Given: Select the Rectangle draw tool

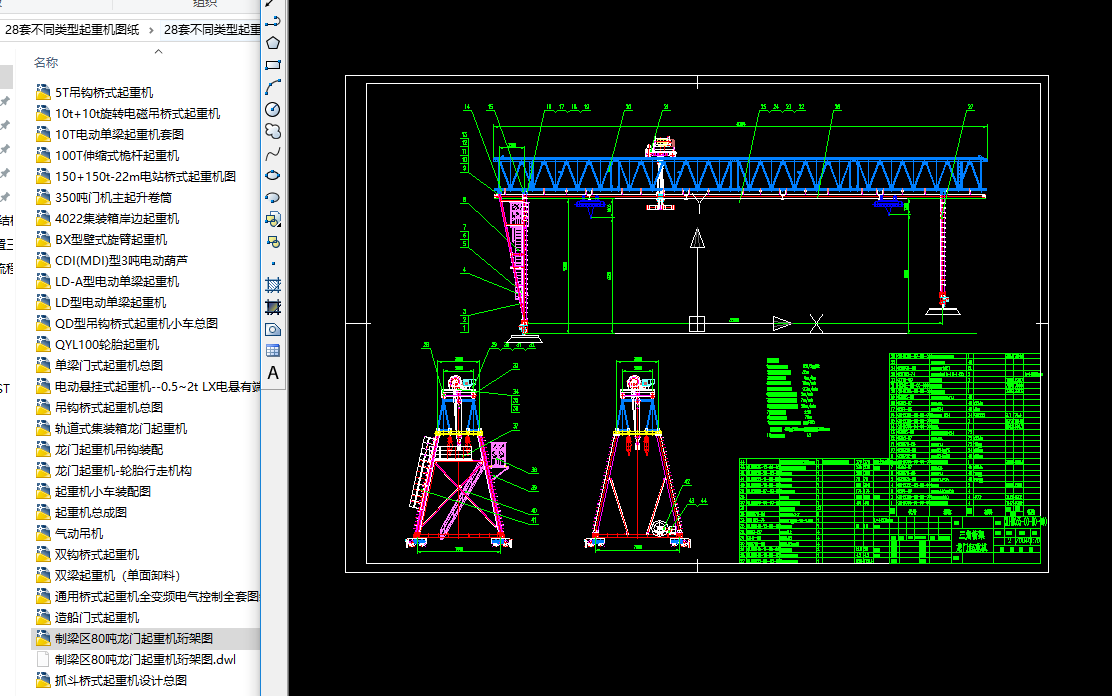Looking at the screenshot, I should (x=272, y=65).
